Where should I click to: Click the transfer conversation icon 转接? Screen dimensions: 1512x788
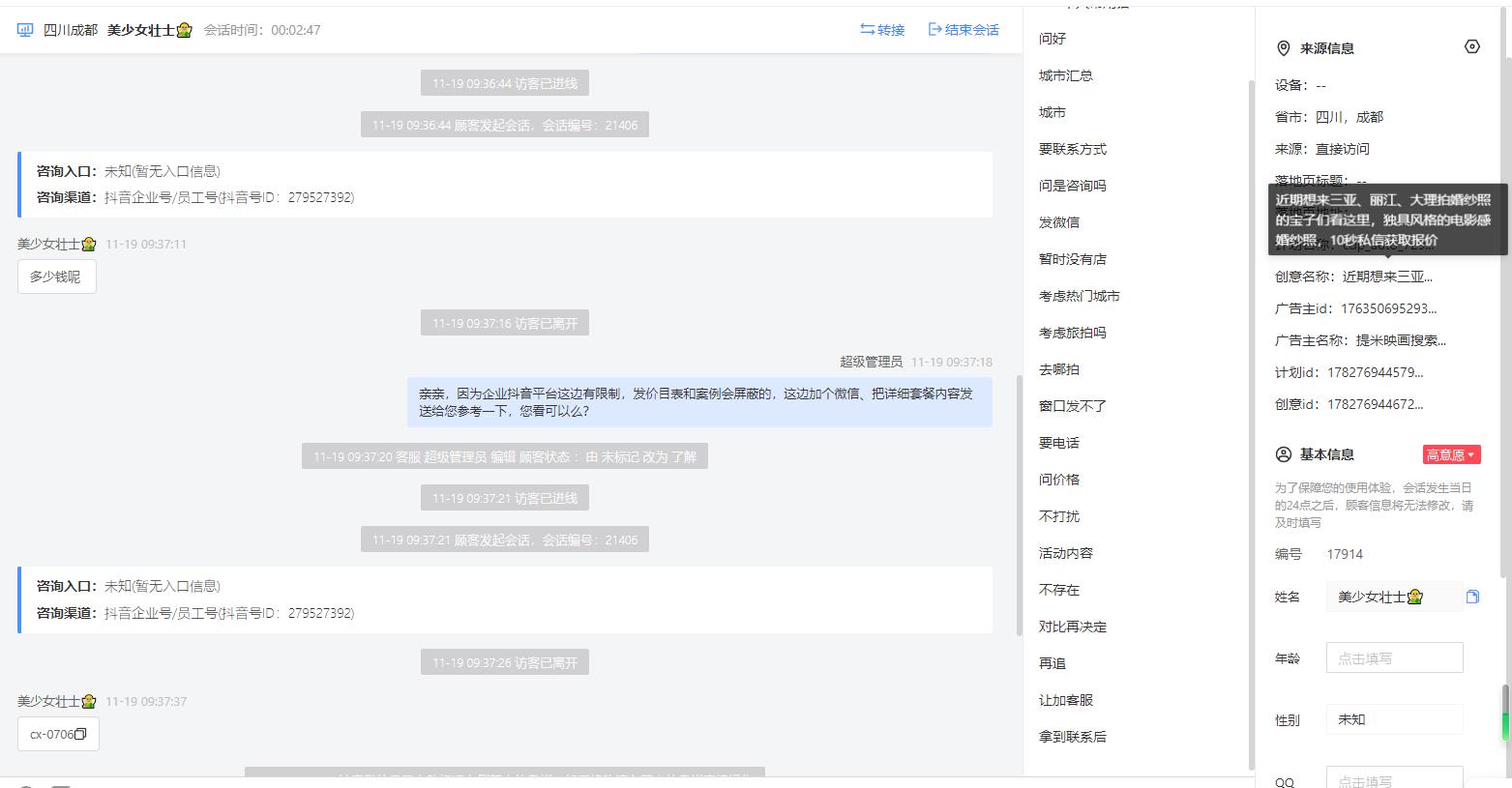(x=868, y=30)
